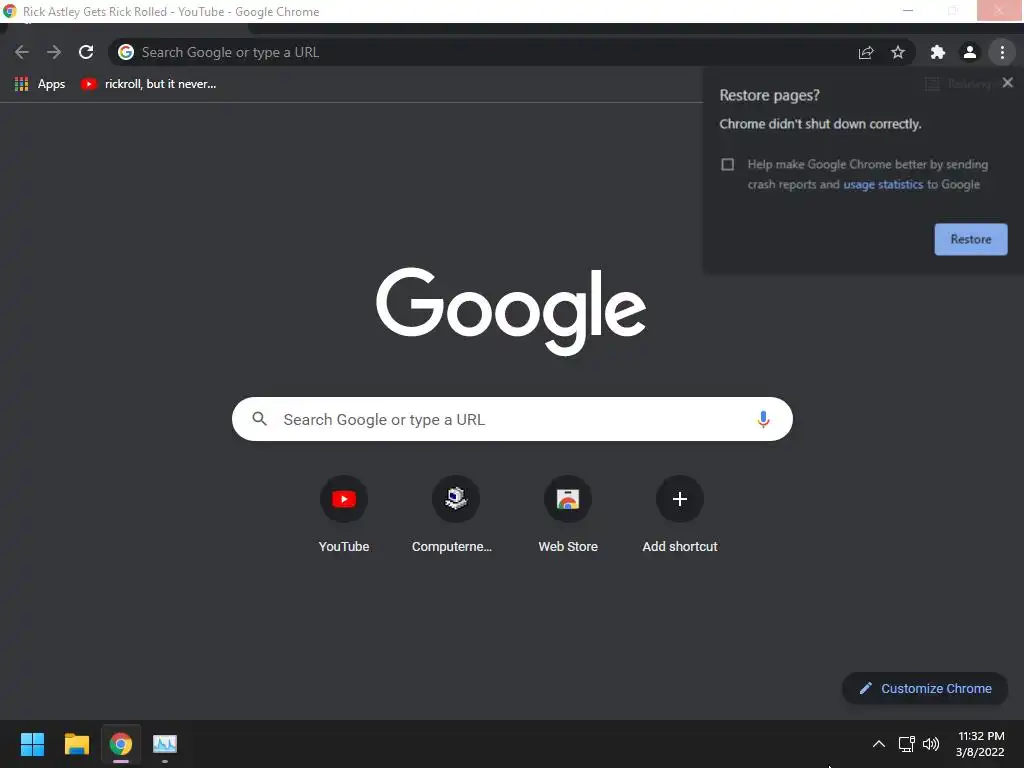1024x768 pixels.
Task: Click the Chrome taskbar icon
Action: click(x=121, y=744)
